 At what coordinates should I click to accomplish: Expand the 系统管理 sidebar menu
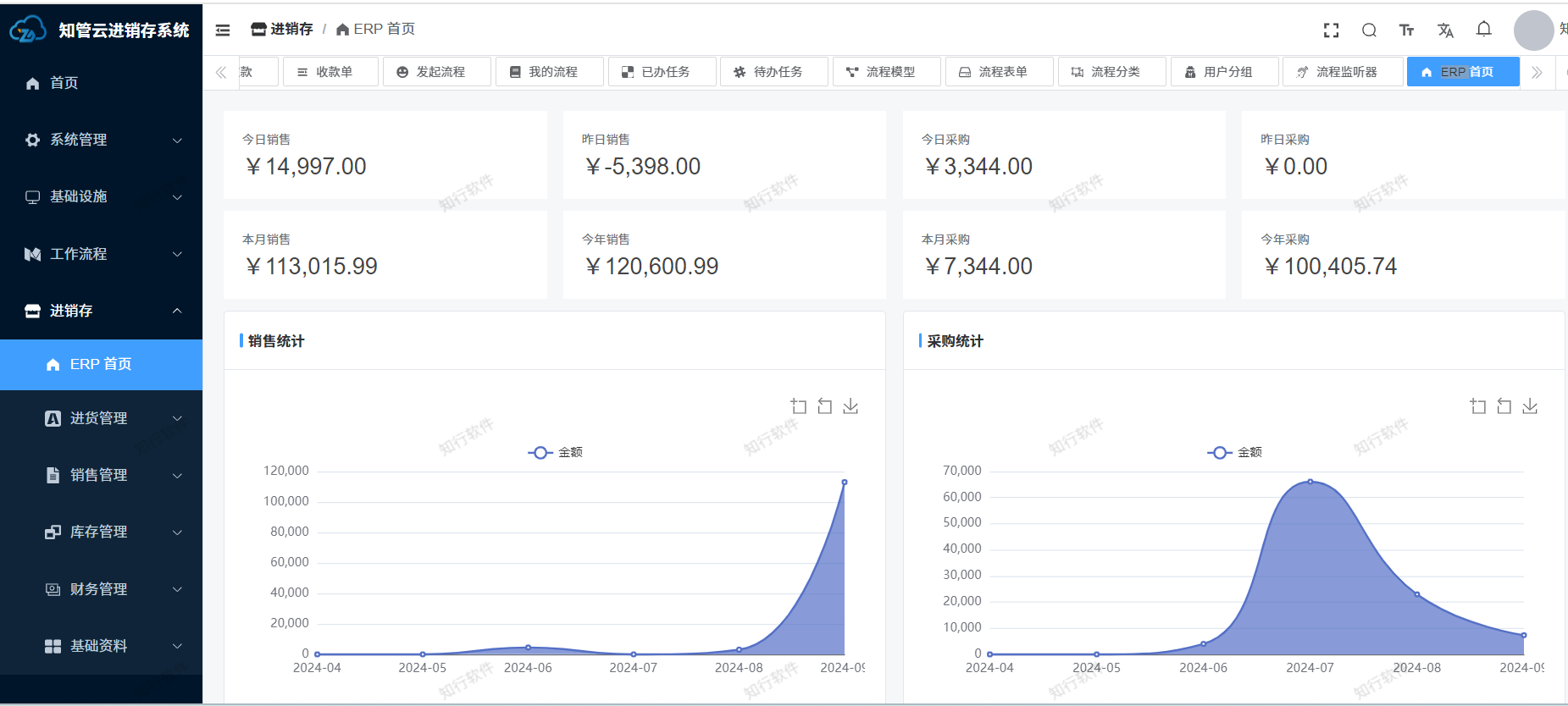click(102, 140)
